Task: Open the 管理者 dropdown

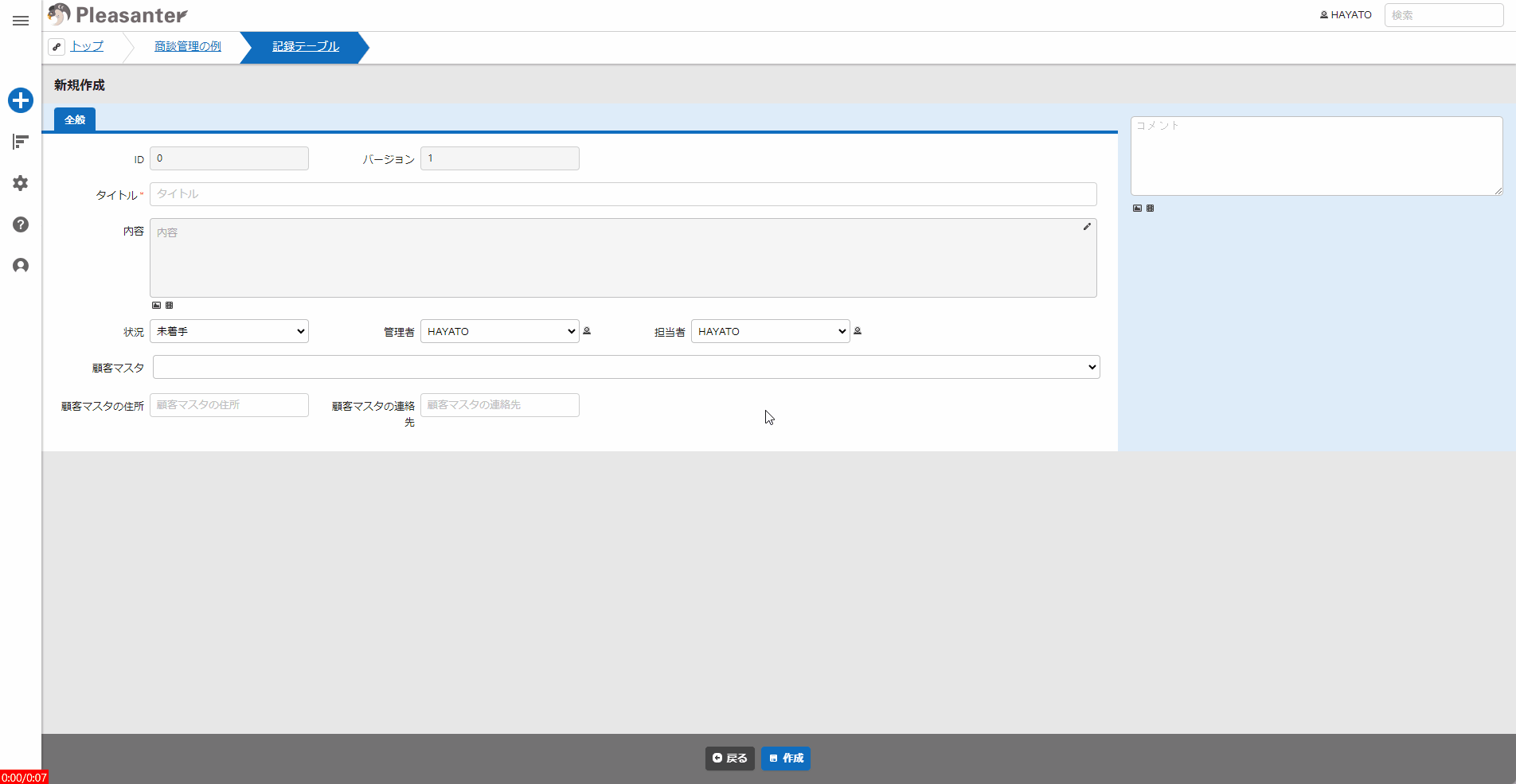Action: coord(500,331)
